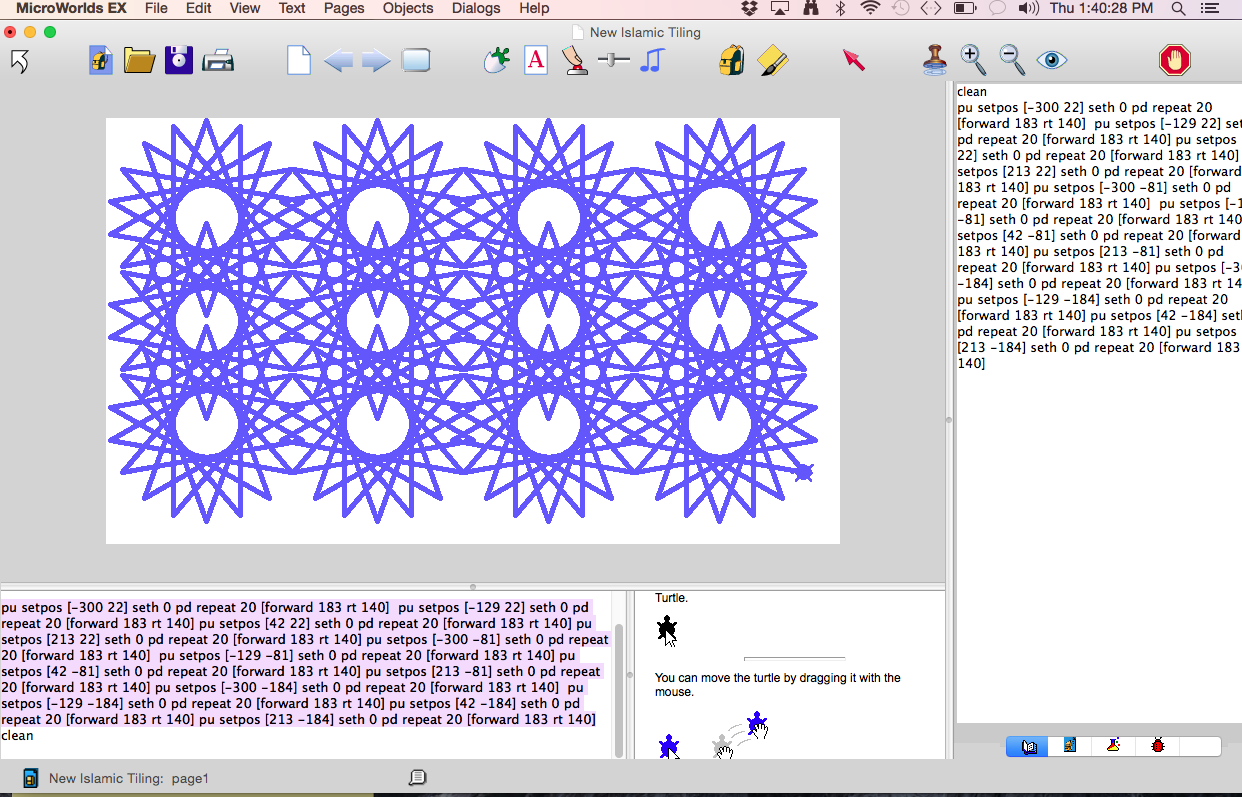Switch to the Procedures (open book) tab
This screenshot has height=797, width=1242.
(1028, 746)
